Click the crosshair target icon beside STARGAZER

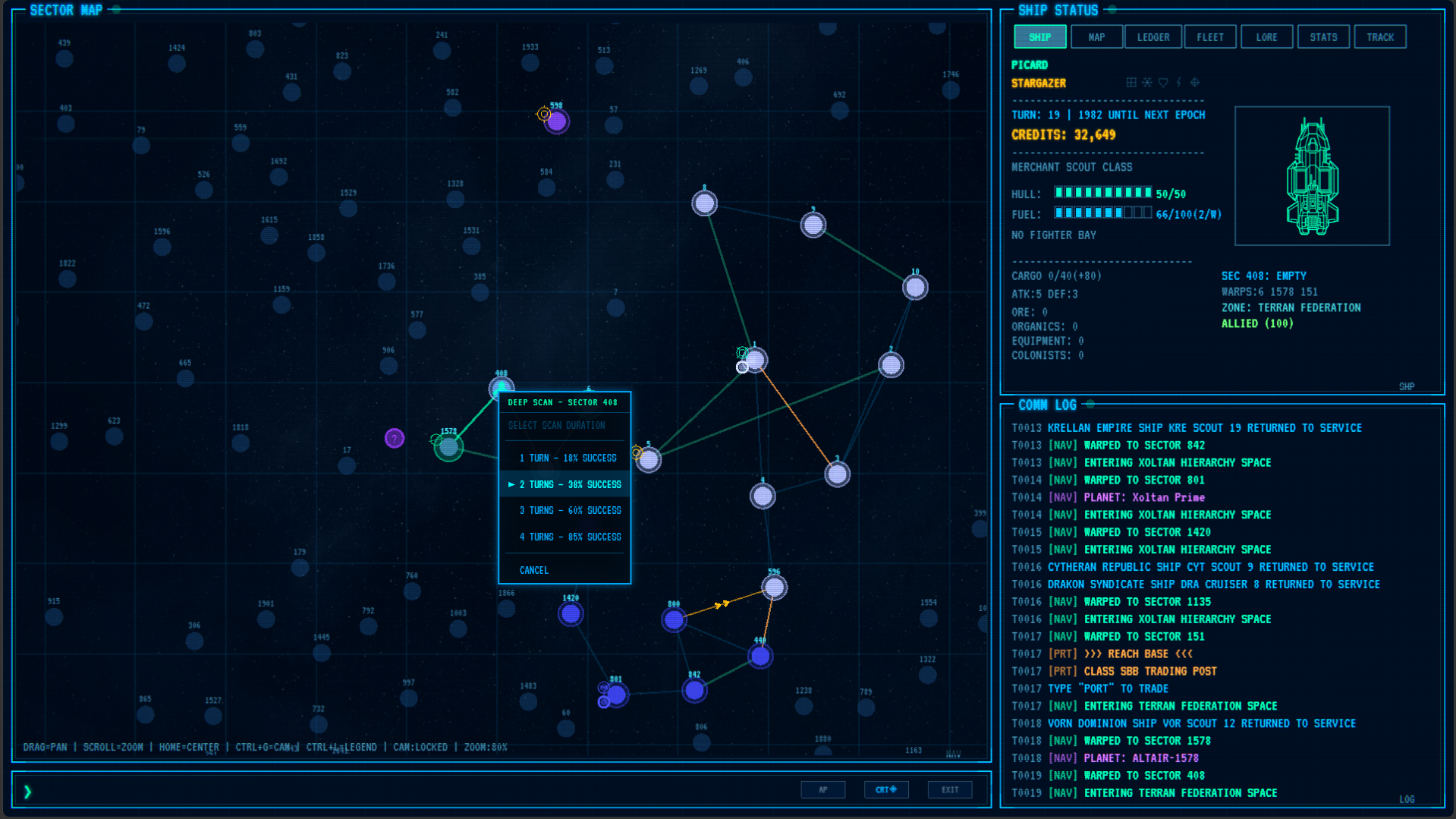coord(1195,83)
